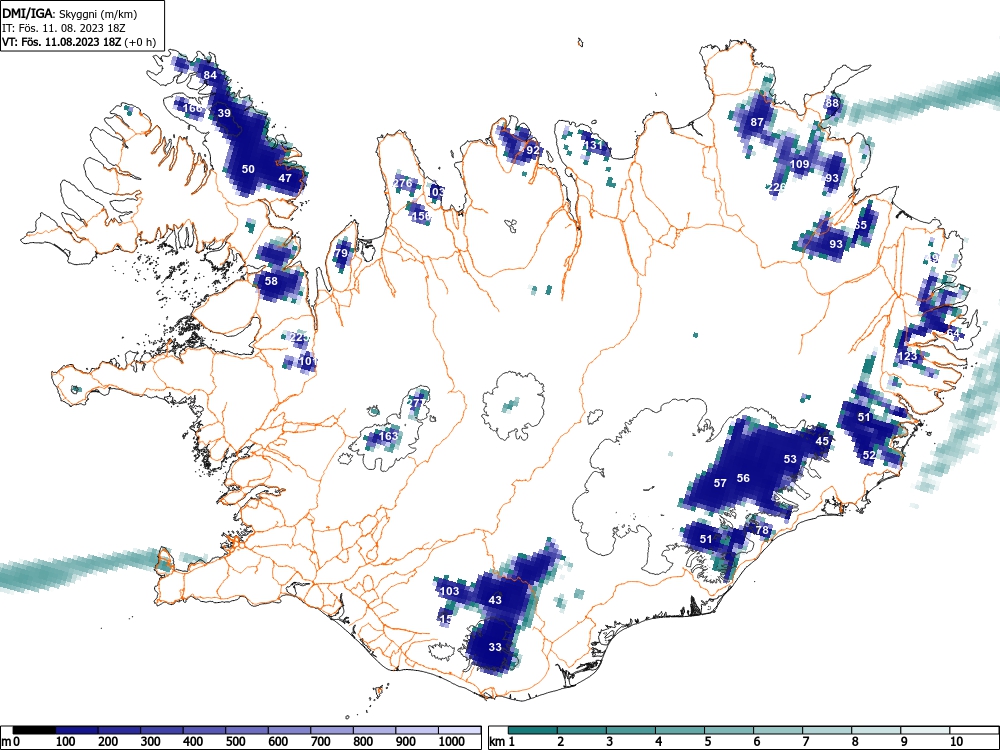Click the visibility value '123' on the map
The image size is (1000, 750).
907,356
